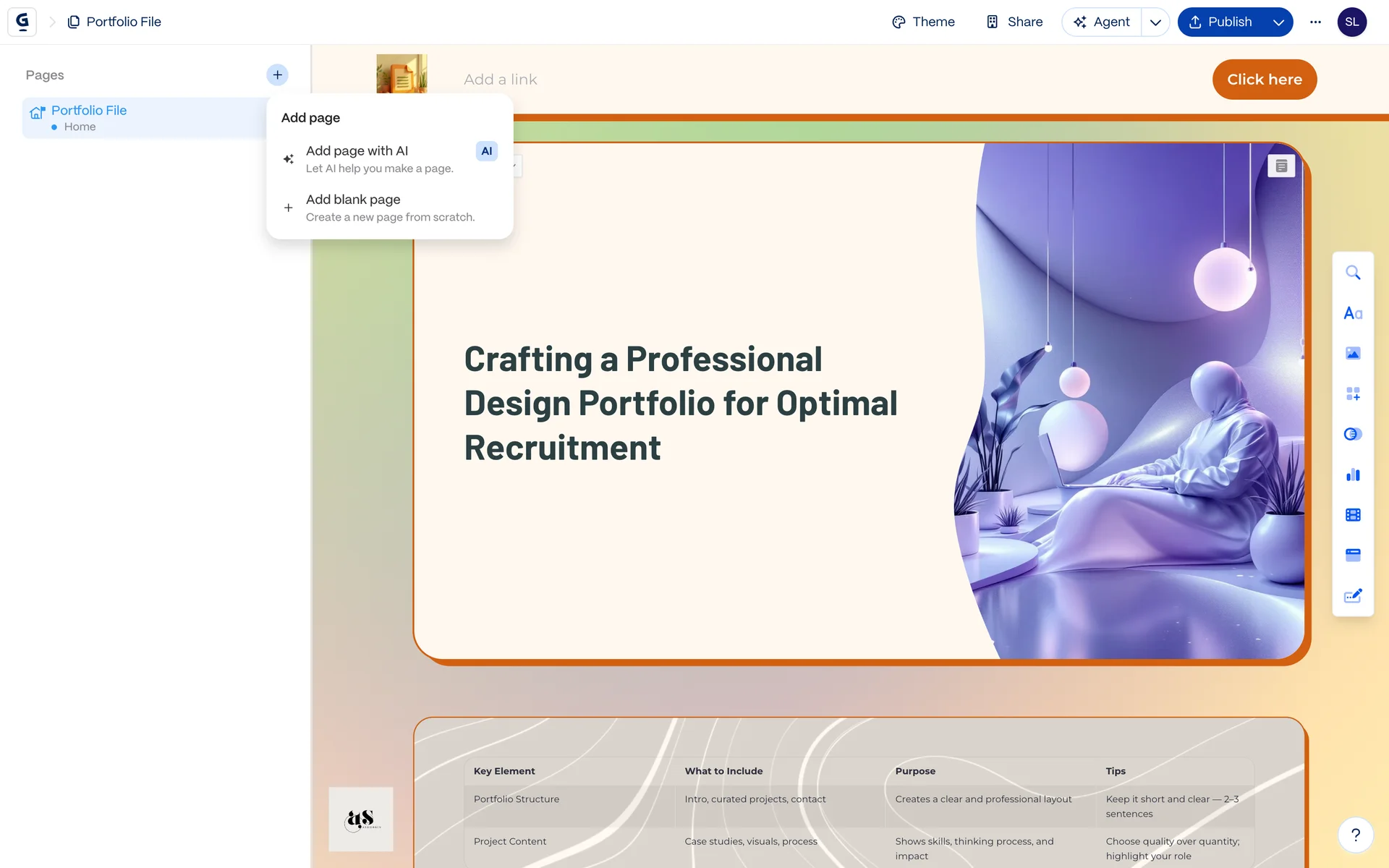Expand the Agent dropdown arrow

(1155, 22)
